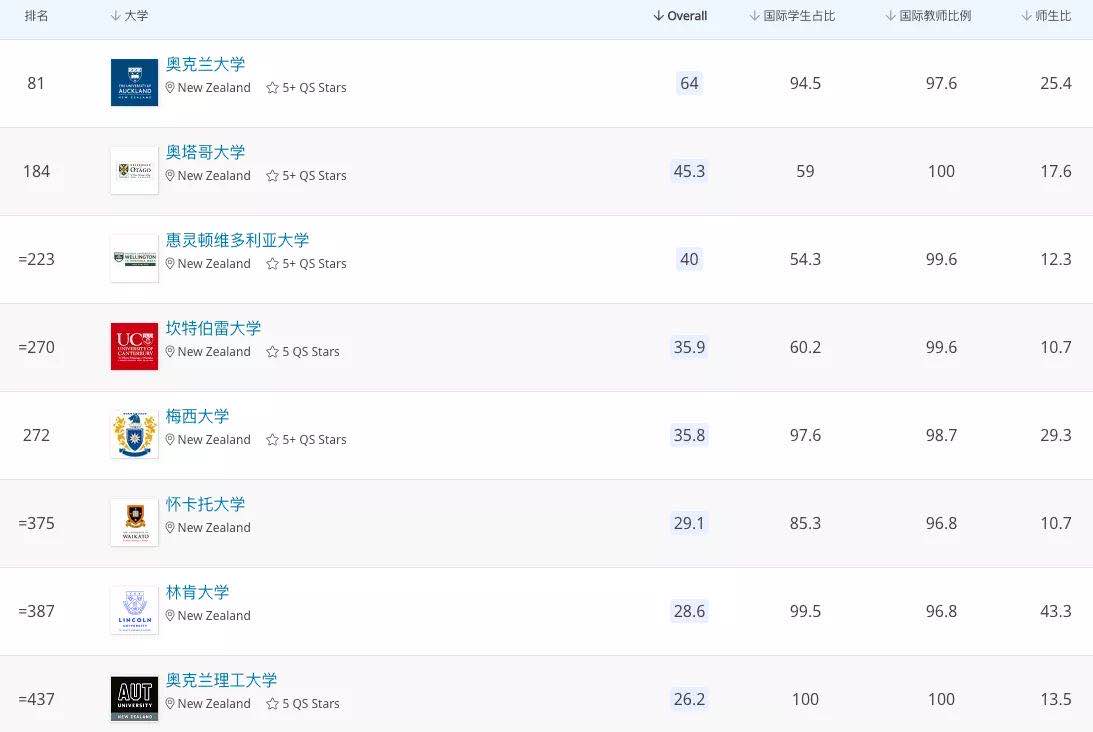Viewport: 1093px width, 732px height.
Task: Click the rank value =387
Action: point(36,611)
